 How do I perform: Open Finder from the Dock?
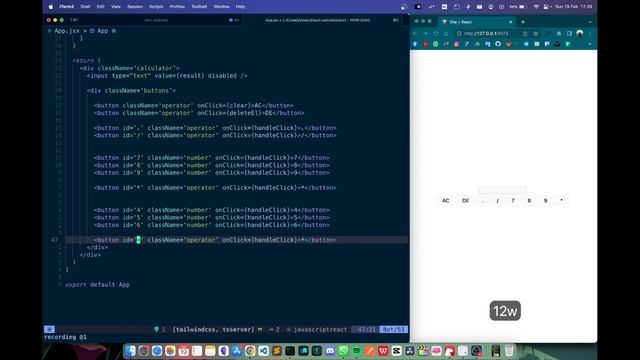[x=130, y=351]
